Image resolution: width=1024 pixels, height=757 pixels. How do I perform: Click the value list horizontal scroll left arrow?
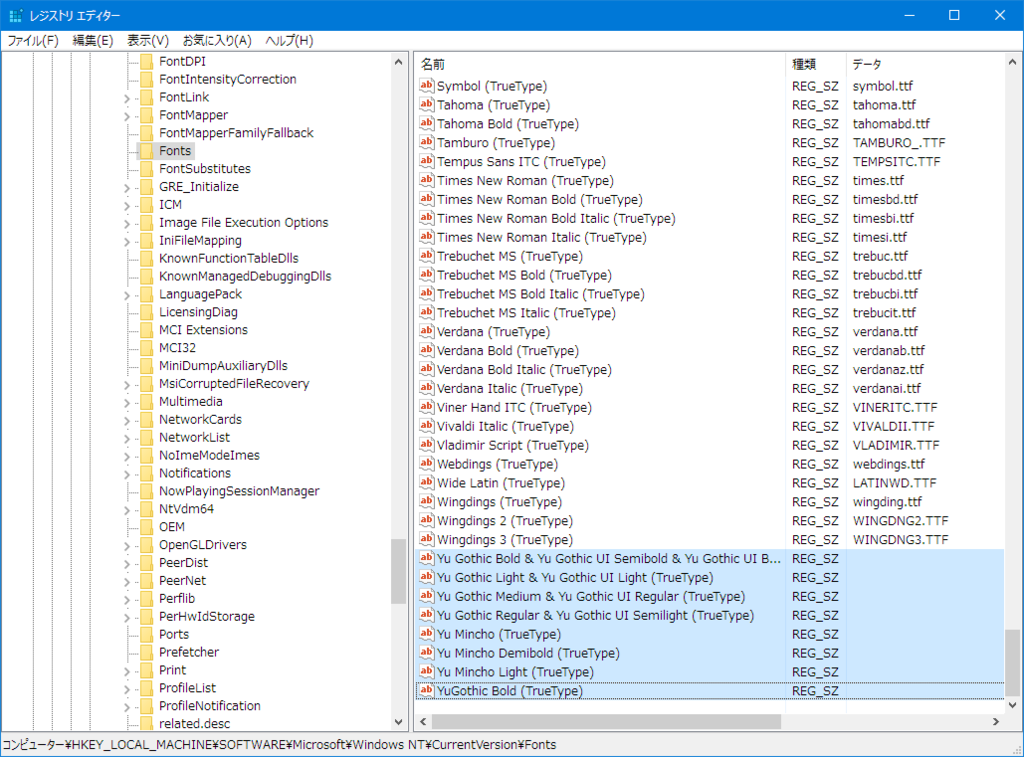click(423, 722)
